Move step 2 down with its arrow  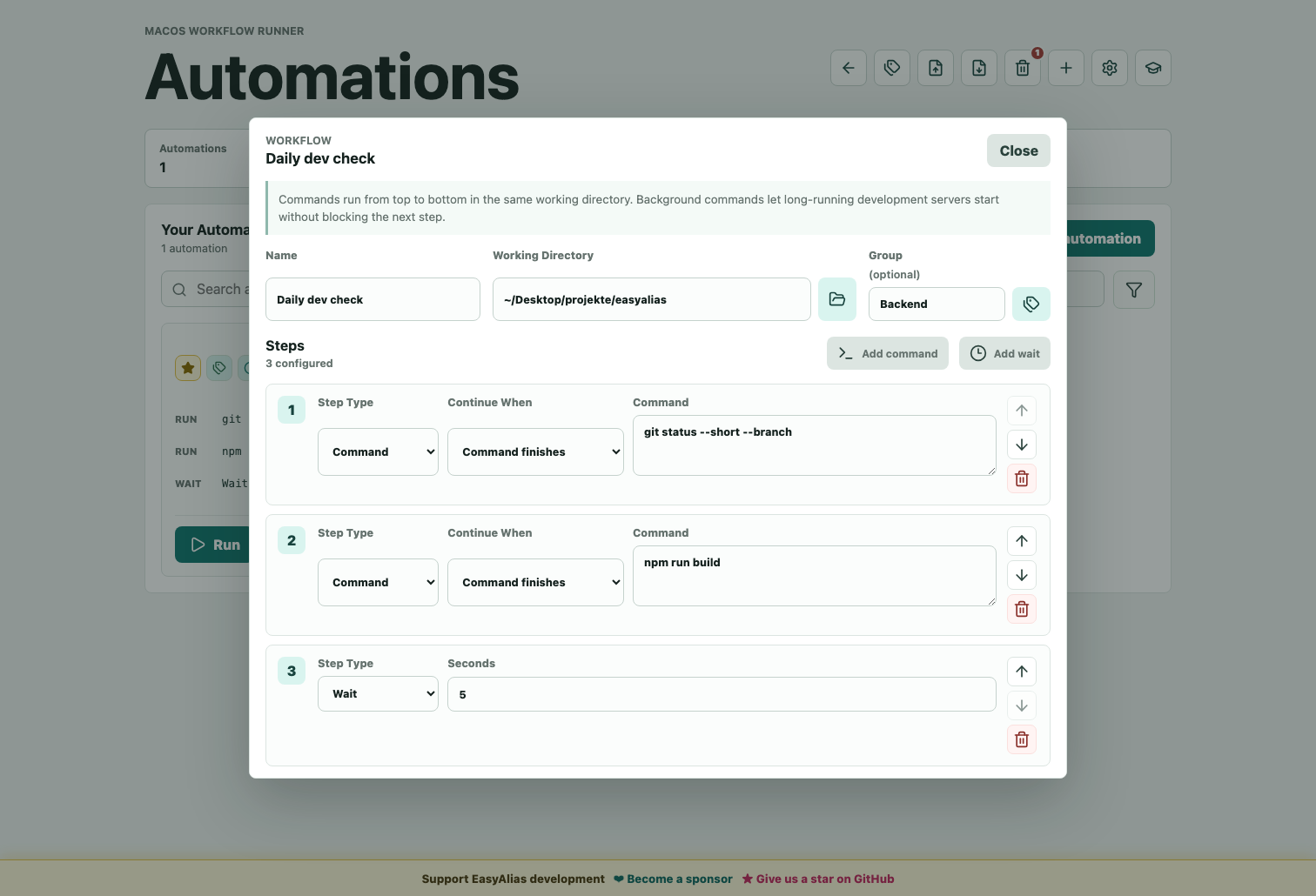(x=1022, y=575)
